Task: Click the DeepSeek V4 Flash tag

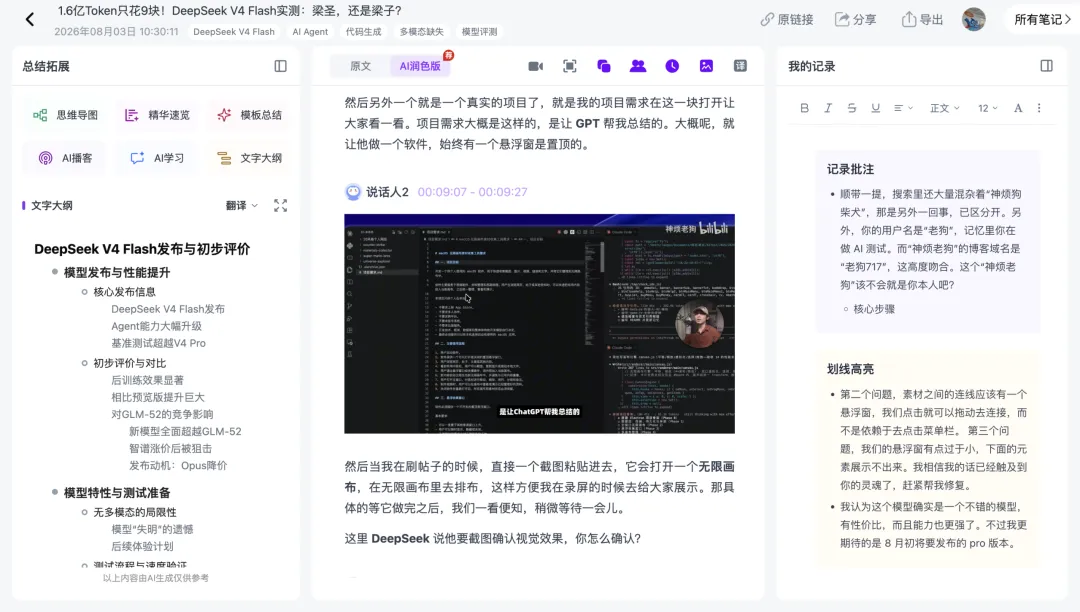Action: [x=233, y=32]
